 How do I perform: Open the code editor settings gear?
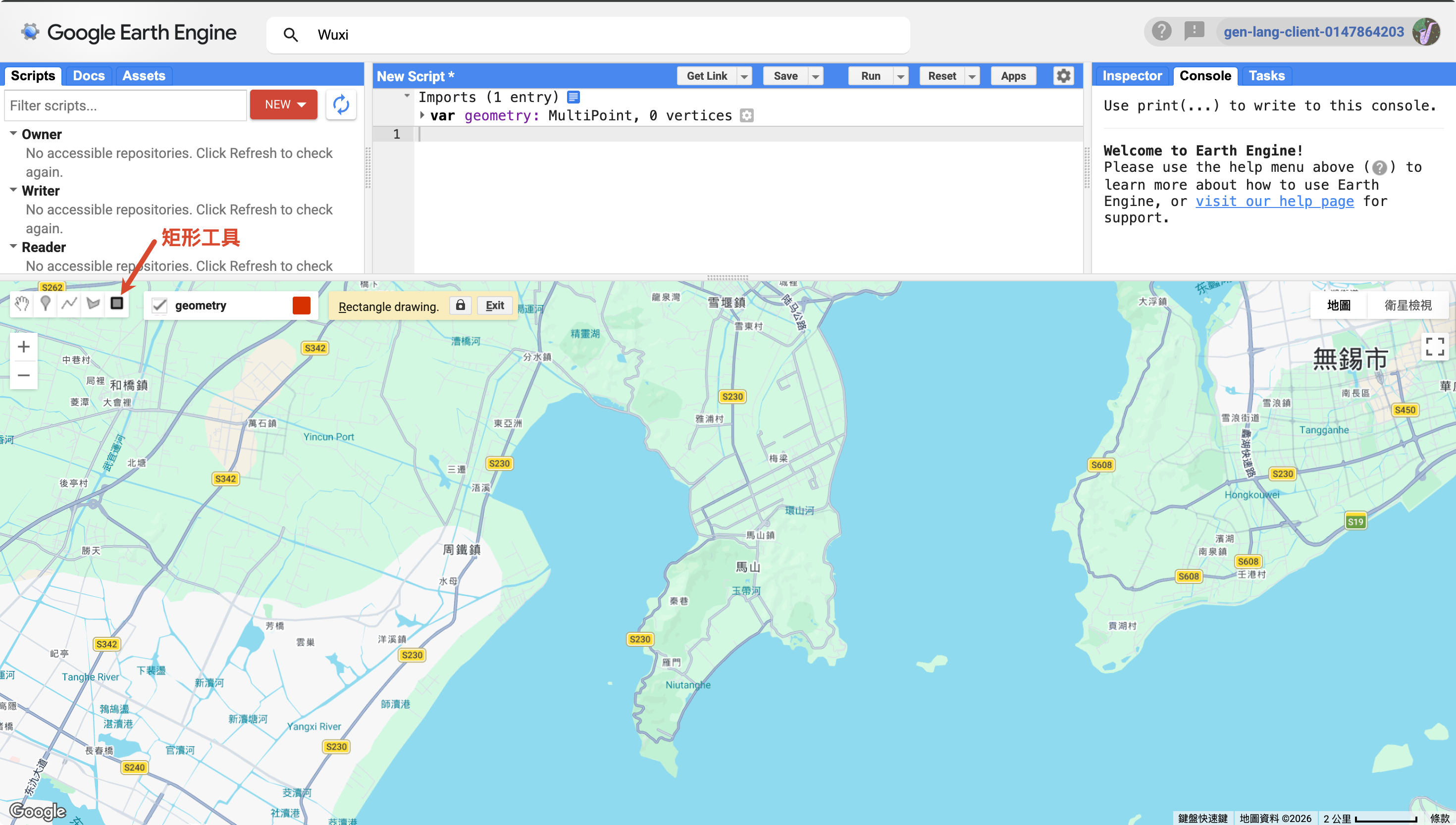tap(1063, 76)
